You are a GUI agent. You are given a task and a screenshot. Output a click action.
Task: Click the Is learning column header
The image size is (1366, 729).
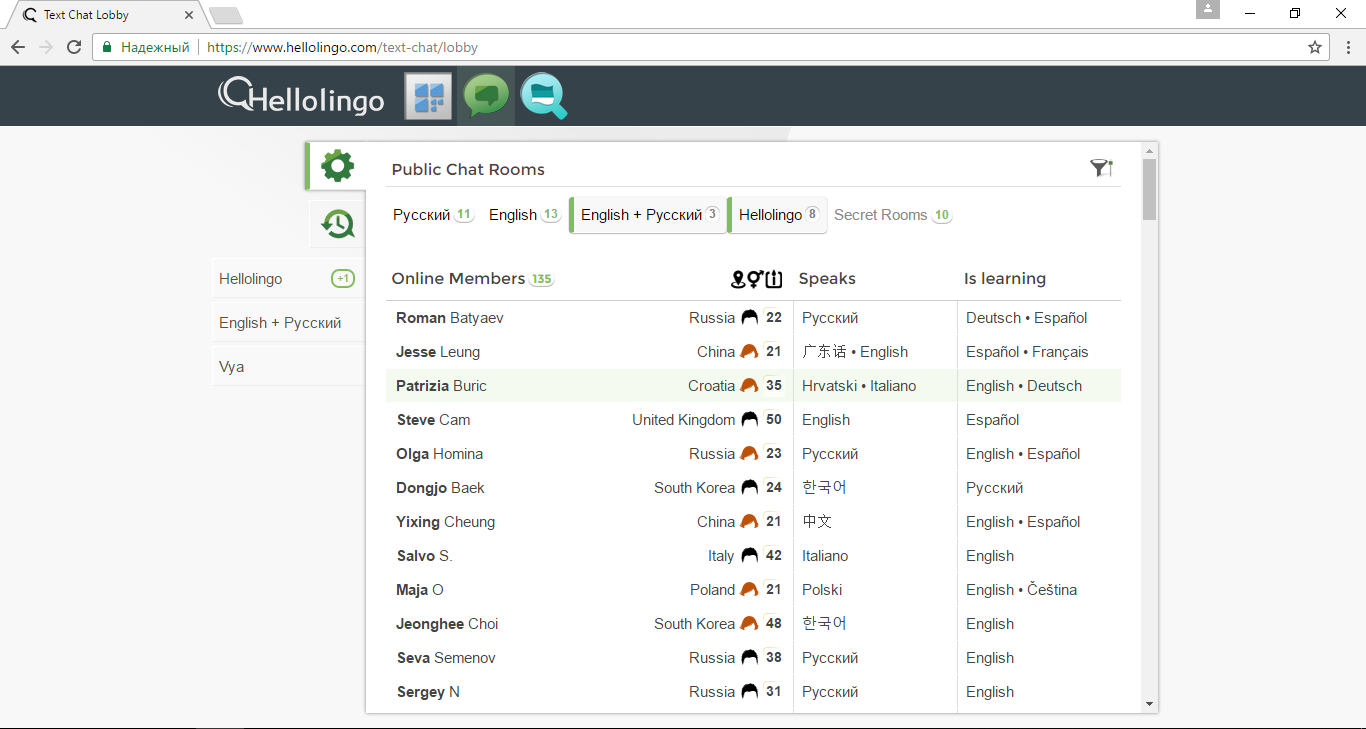click(x=1005, y=279)
